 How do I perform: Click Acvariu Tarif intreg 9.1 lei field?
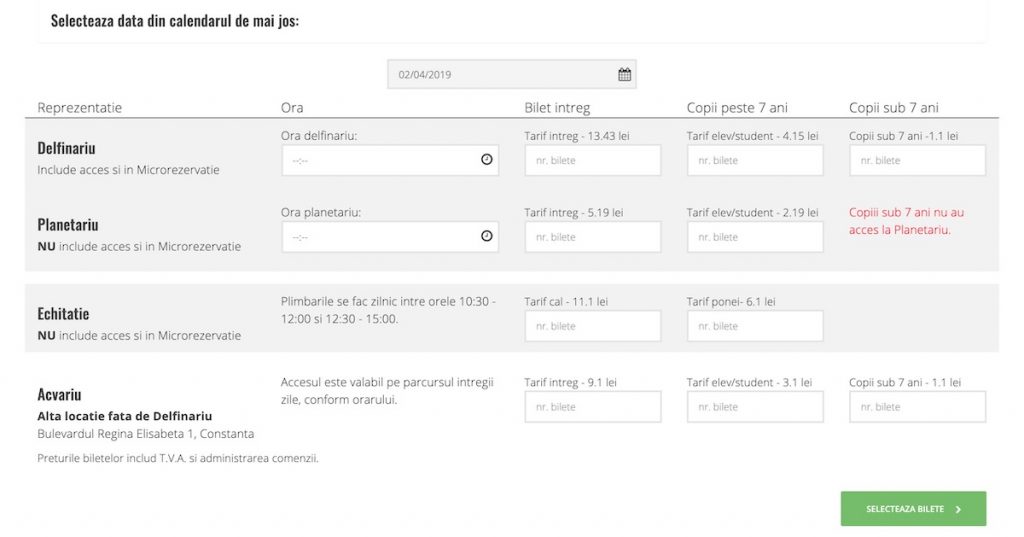(592, 406)
